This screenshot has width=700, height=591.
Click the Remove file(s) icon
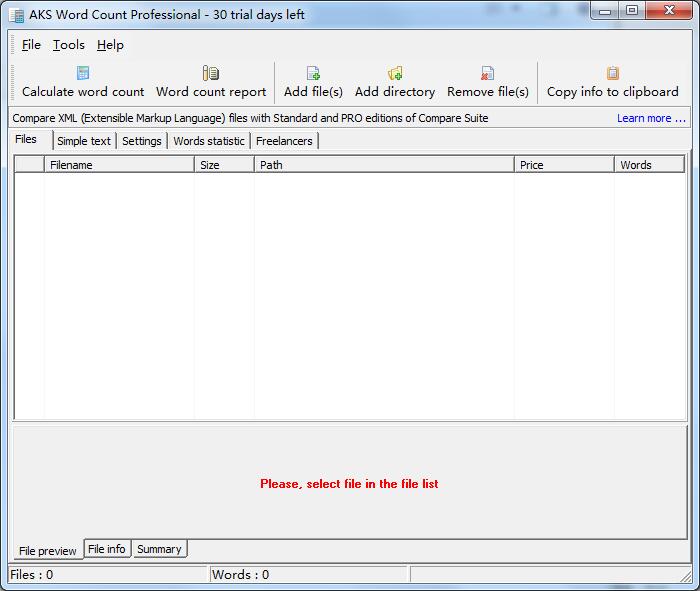pos(487,73)
